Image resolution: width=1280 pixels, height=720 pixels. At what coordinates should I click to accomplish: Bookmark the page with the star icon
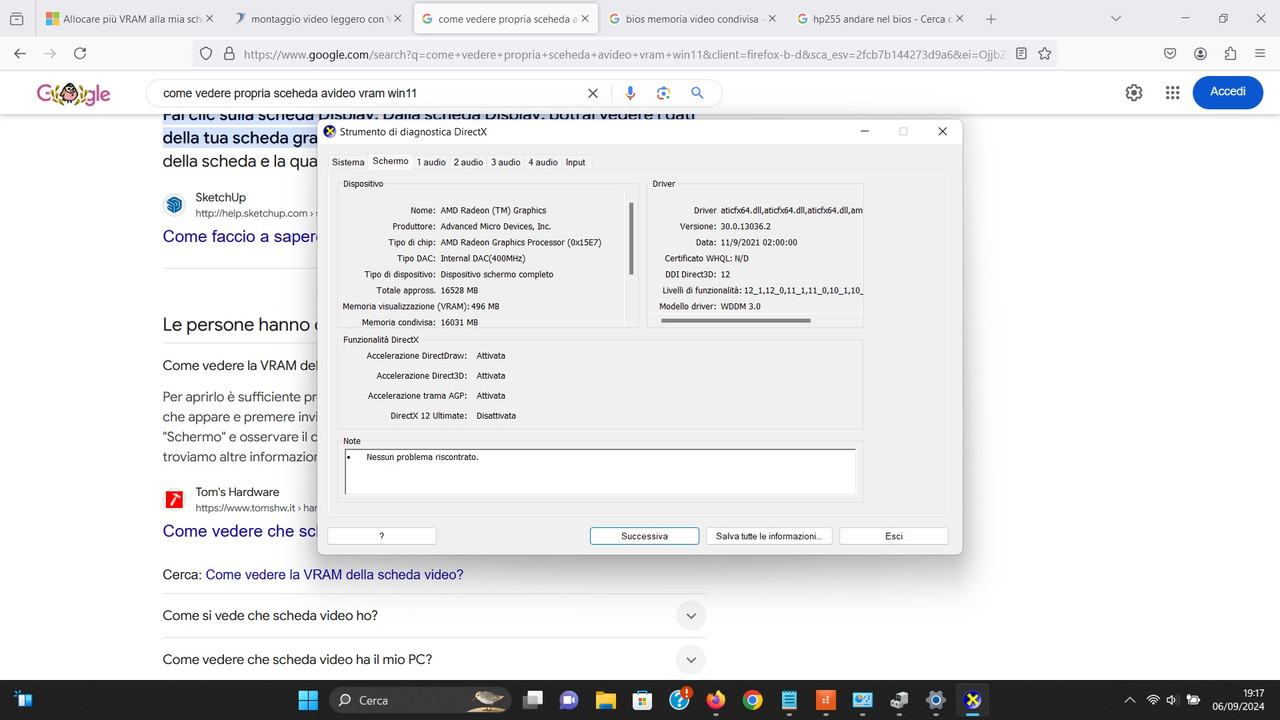(1046, 54)
